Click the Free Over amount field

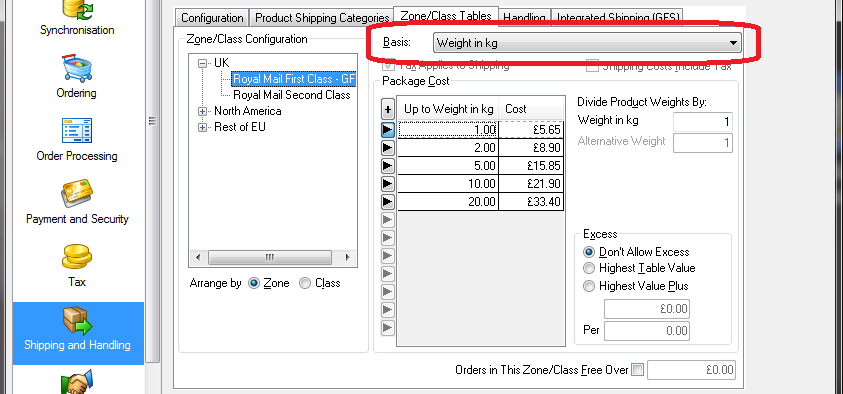tap(691, 370)
